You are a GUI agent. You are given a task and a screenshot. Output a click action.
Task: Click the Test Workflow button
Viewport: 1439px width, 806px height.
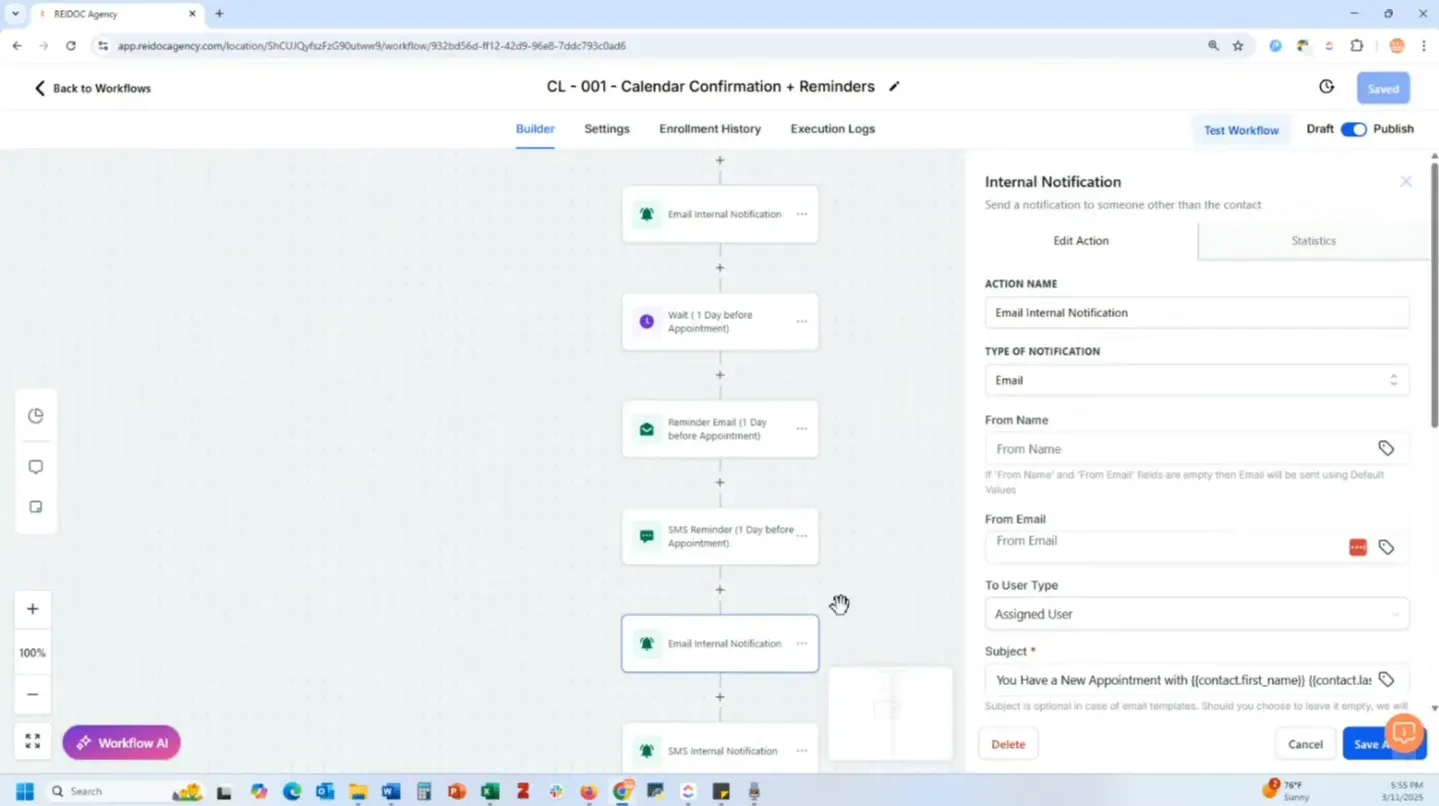[x=1241, y=130]
